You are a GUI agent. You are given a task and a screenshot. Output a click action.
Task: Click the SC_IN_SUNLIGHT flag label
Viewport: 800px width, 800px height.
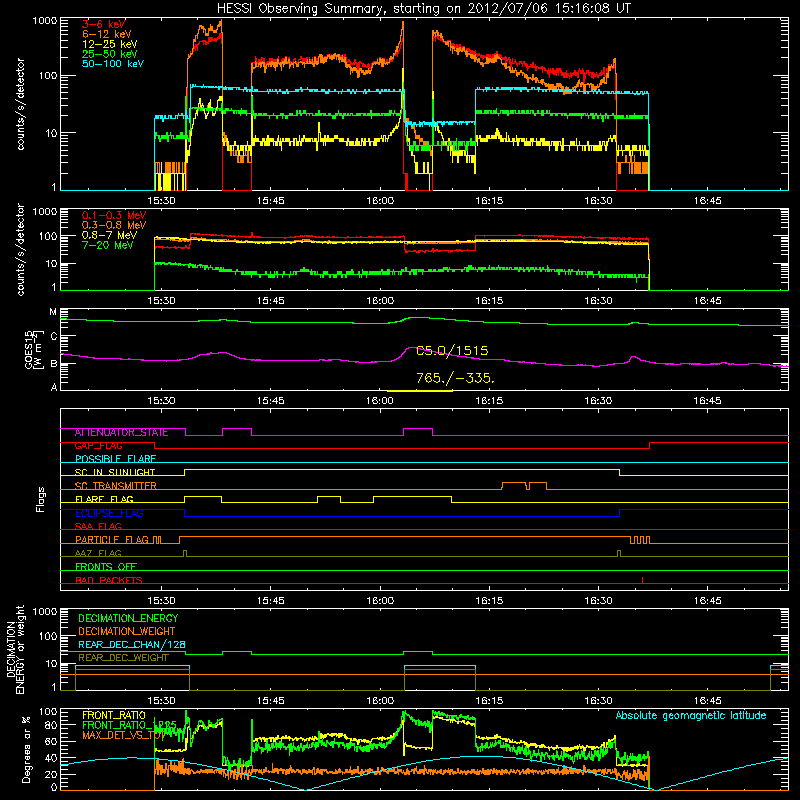click(115, 472)
